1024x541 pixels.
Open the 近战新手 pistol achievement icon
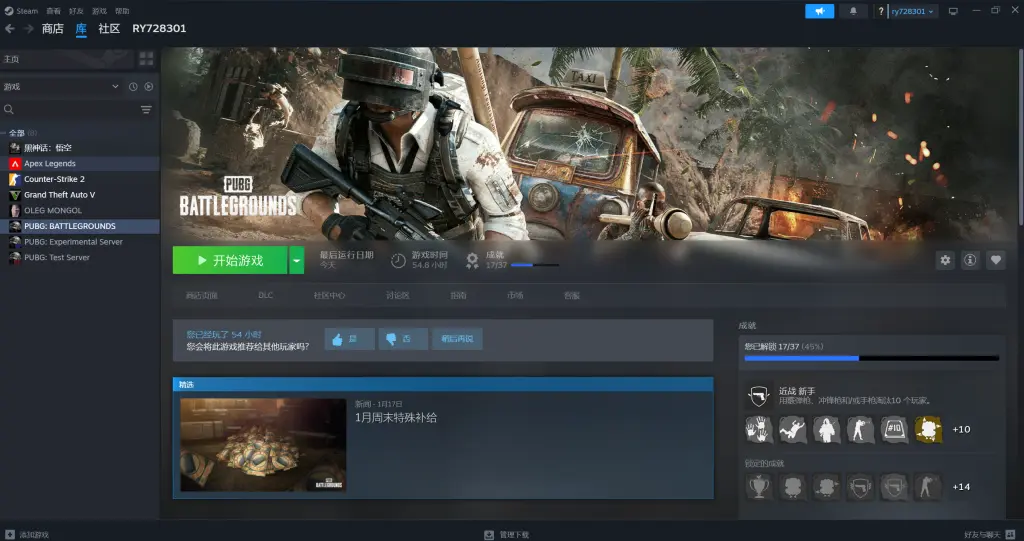pyautogui.click(x=759, y=396)
